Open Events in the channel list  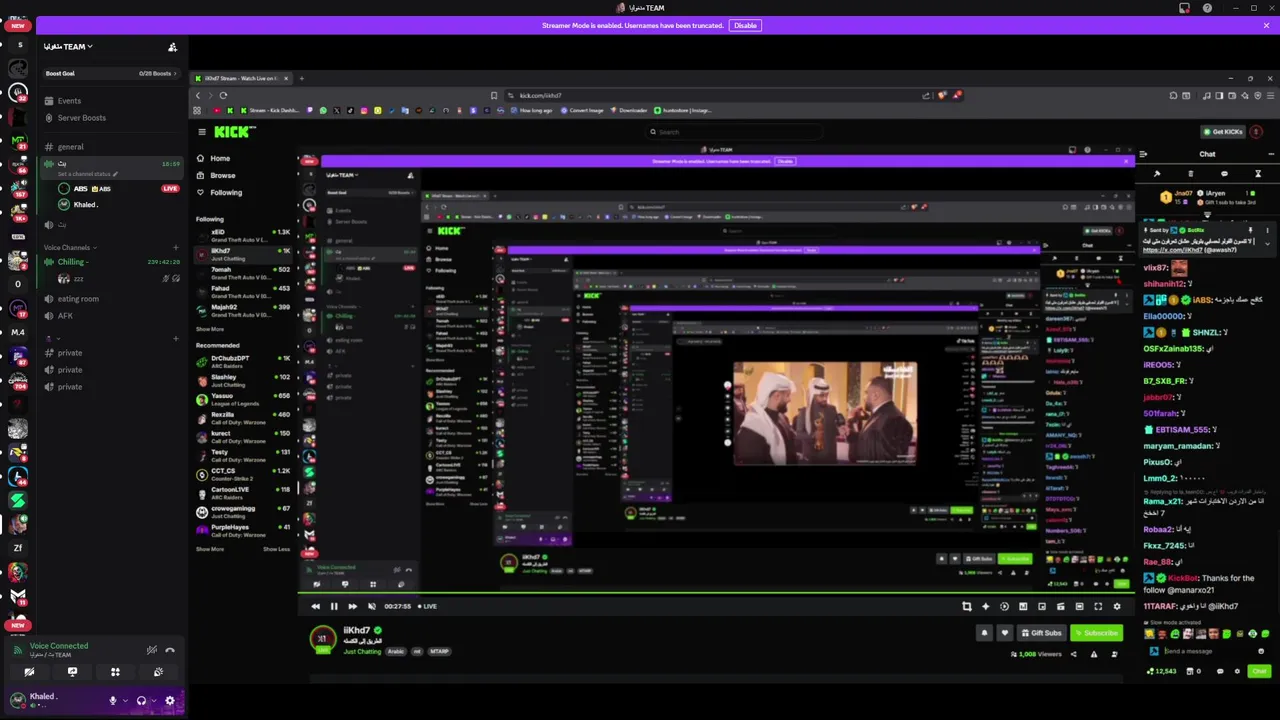click(x=69, y=101)
